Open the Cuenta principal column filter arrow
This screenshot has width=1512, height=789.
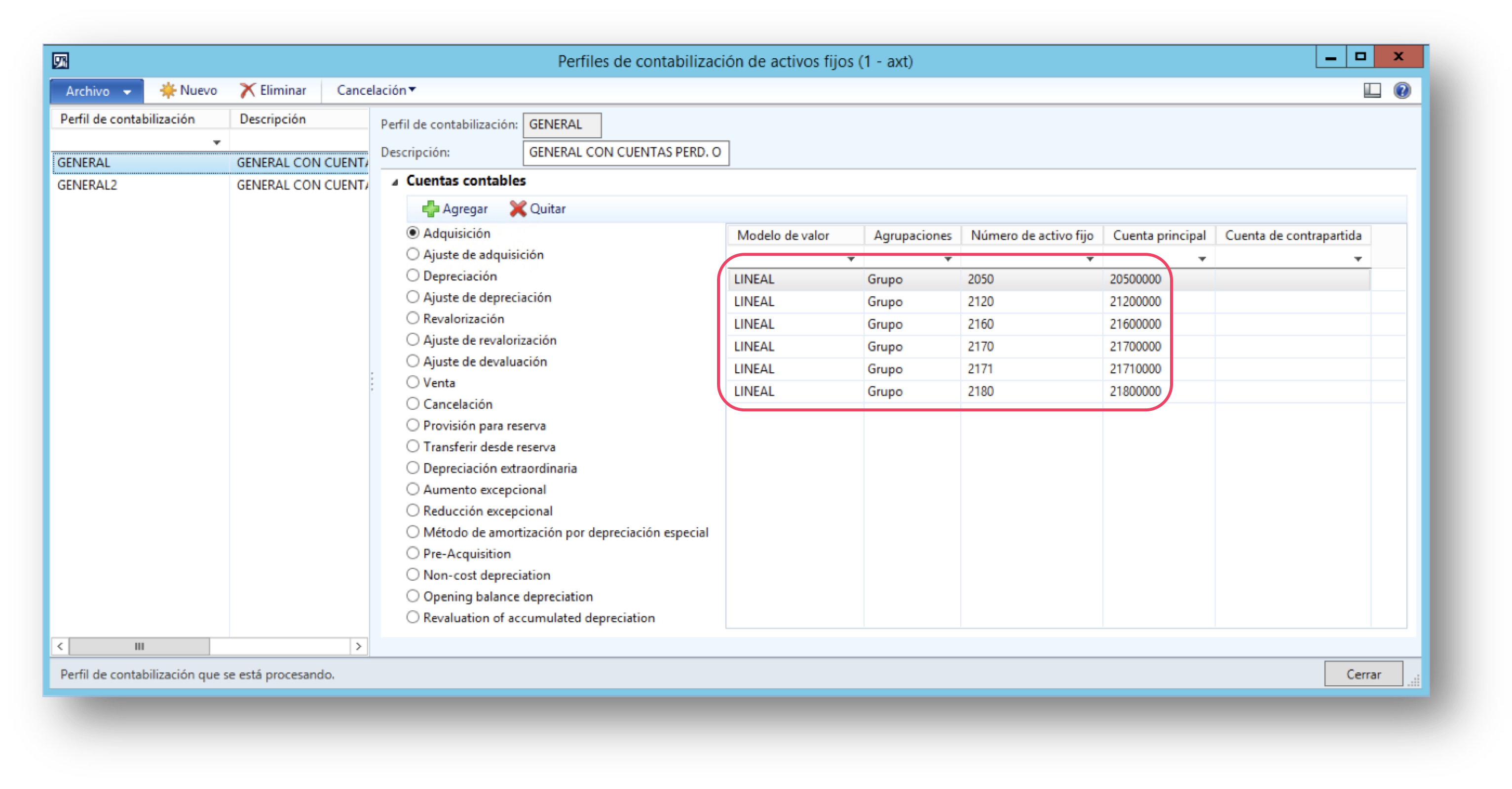pyautogui.click(x=1202, y=259)
